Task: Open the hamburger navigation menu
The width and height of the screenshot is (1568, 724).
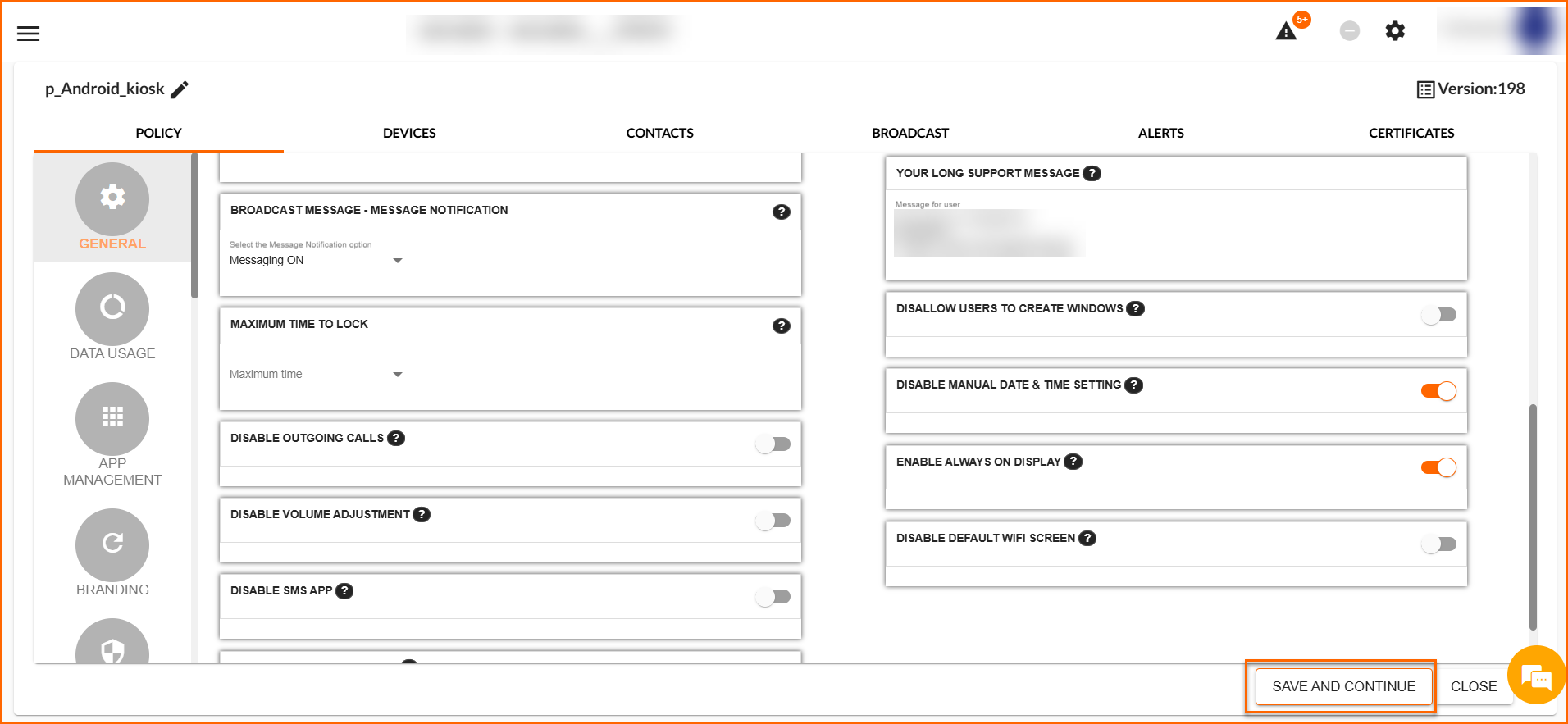Action: click(x=29, y=34)
